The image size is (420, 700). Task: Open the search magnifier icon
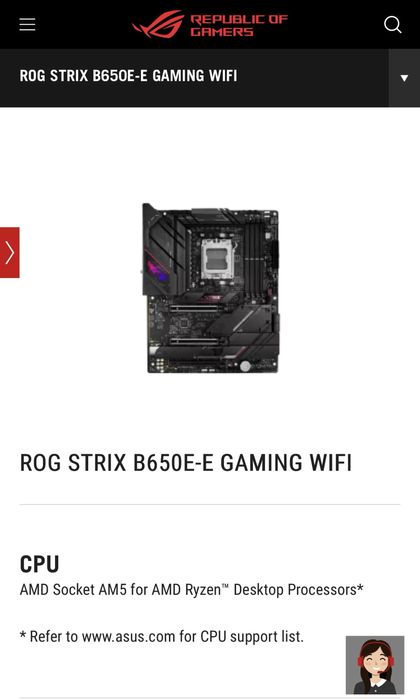tap(393, 25)
